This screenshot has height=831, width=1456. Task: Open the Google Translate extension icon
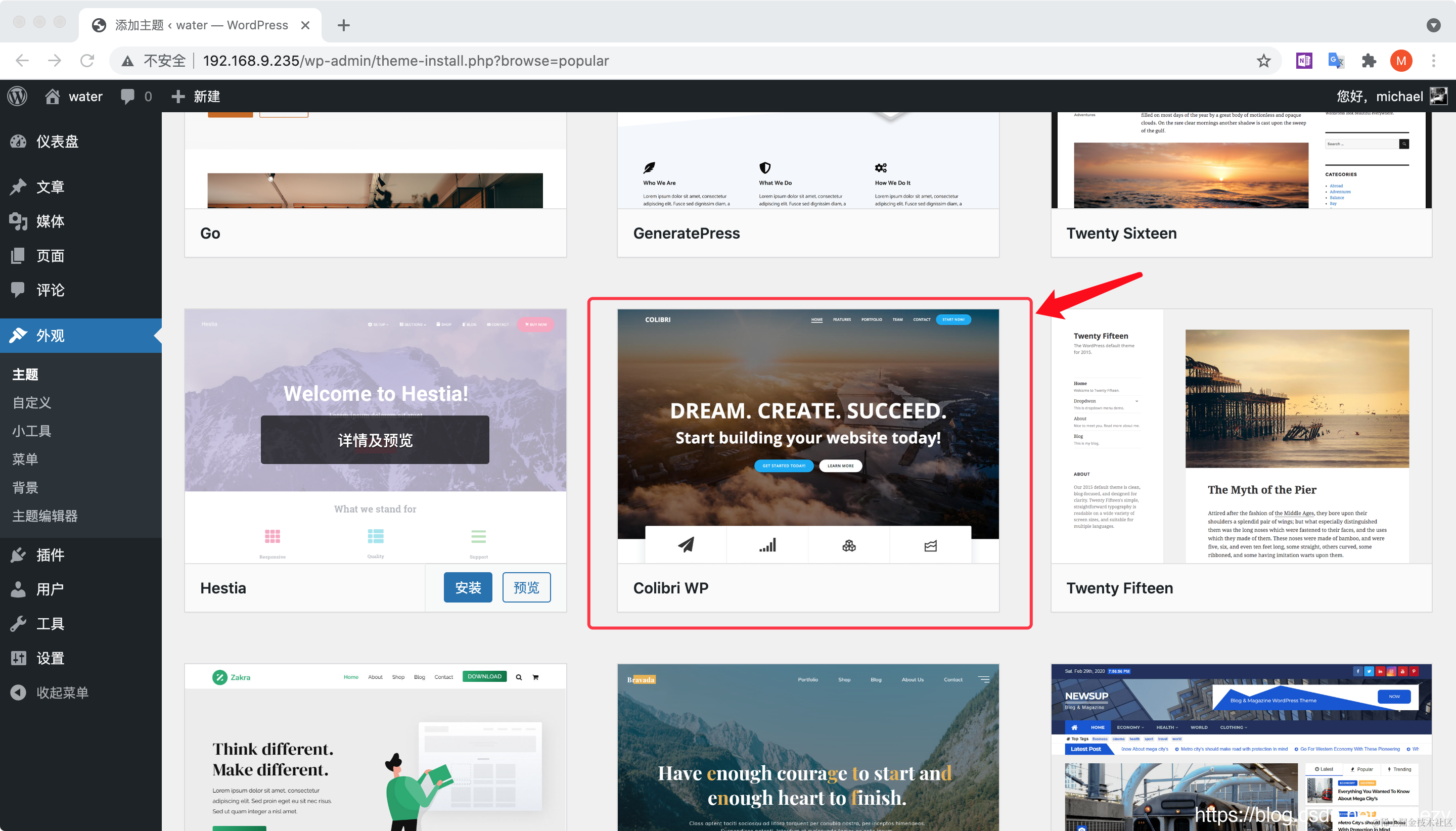(x=1336, y=61)
